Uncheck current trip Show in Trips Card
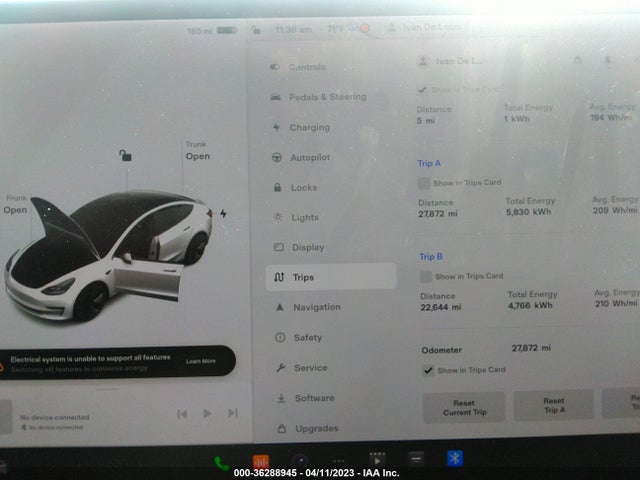The image size is (640, 480). point(422,90)
